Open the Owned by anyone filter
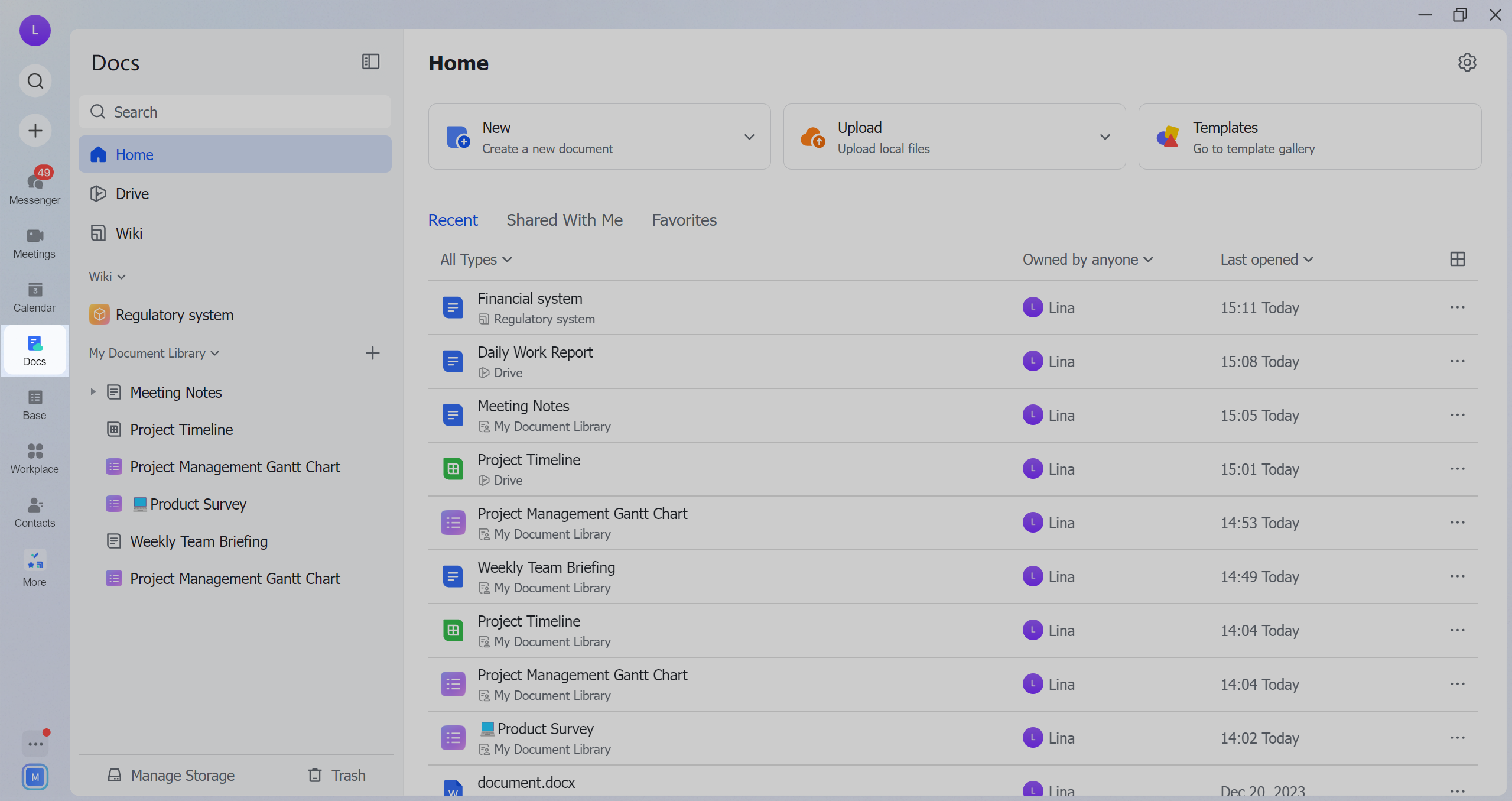Viewport: 1512px width, 801px height. point(1088,259)
